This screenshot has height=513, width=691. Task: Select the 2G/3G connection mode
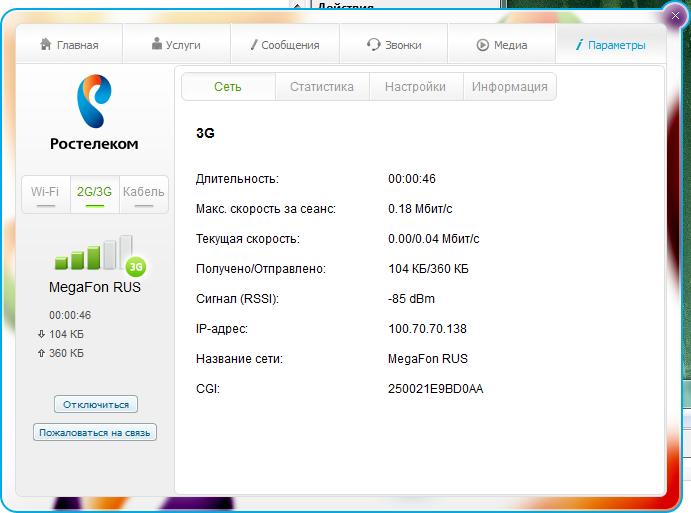94,193
